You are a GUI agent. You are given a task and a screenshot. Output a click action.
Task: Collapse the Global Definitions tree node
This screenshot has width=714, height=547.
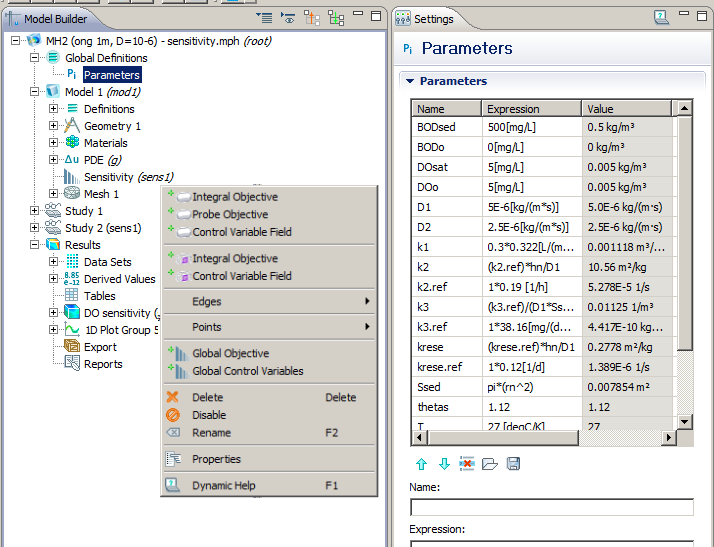35,58
